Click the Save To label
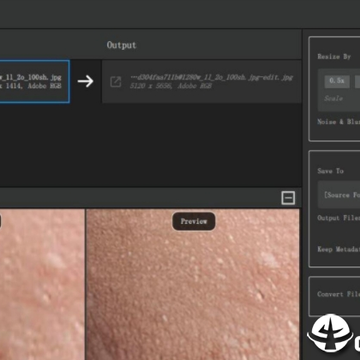360x360 pixels. click(x=330, y=171)
